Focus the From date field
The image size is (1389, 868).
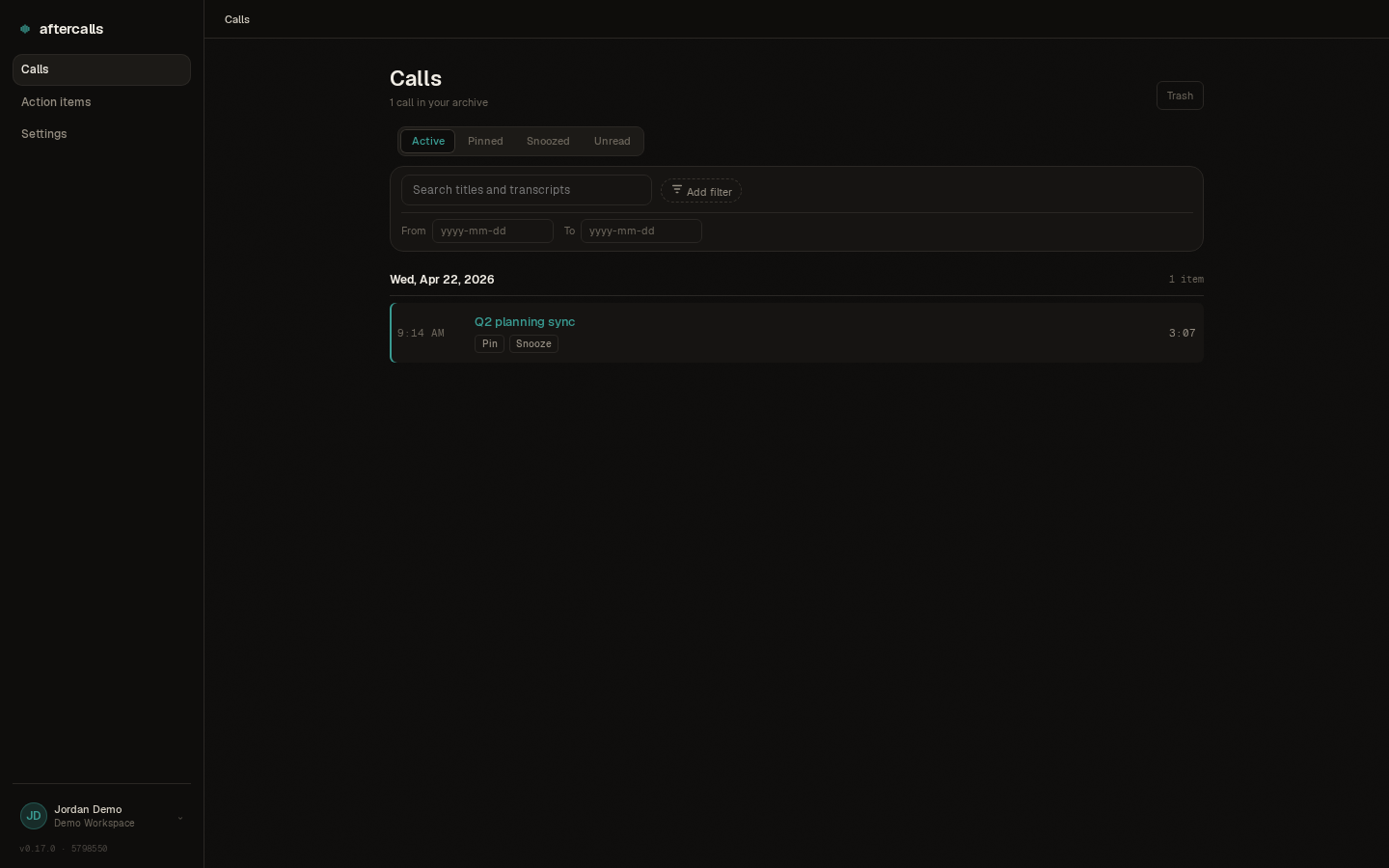493,231
